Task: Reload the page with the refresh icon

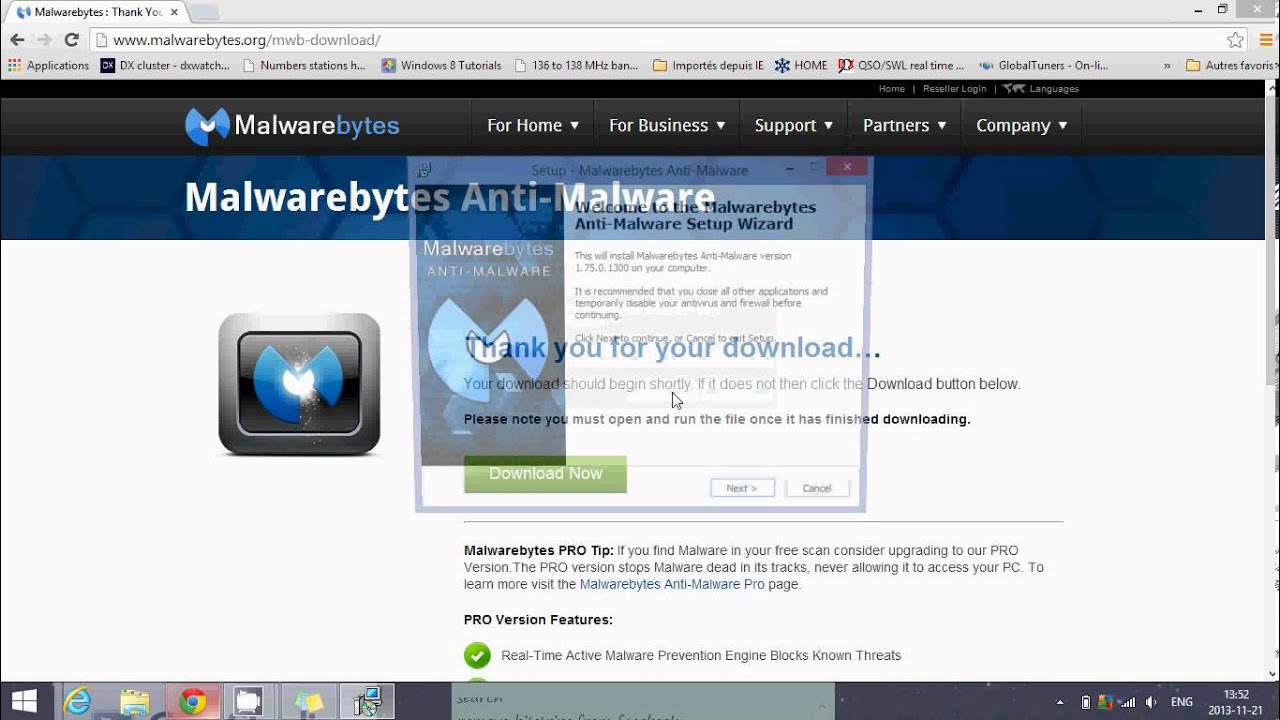Action: point(71,40)
